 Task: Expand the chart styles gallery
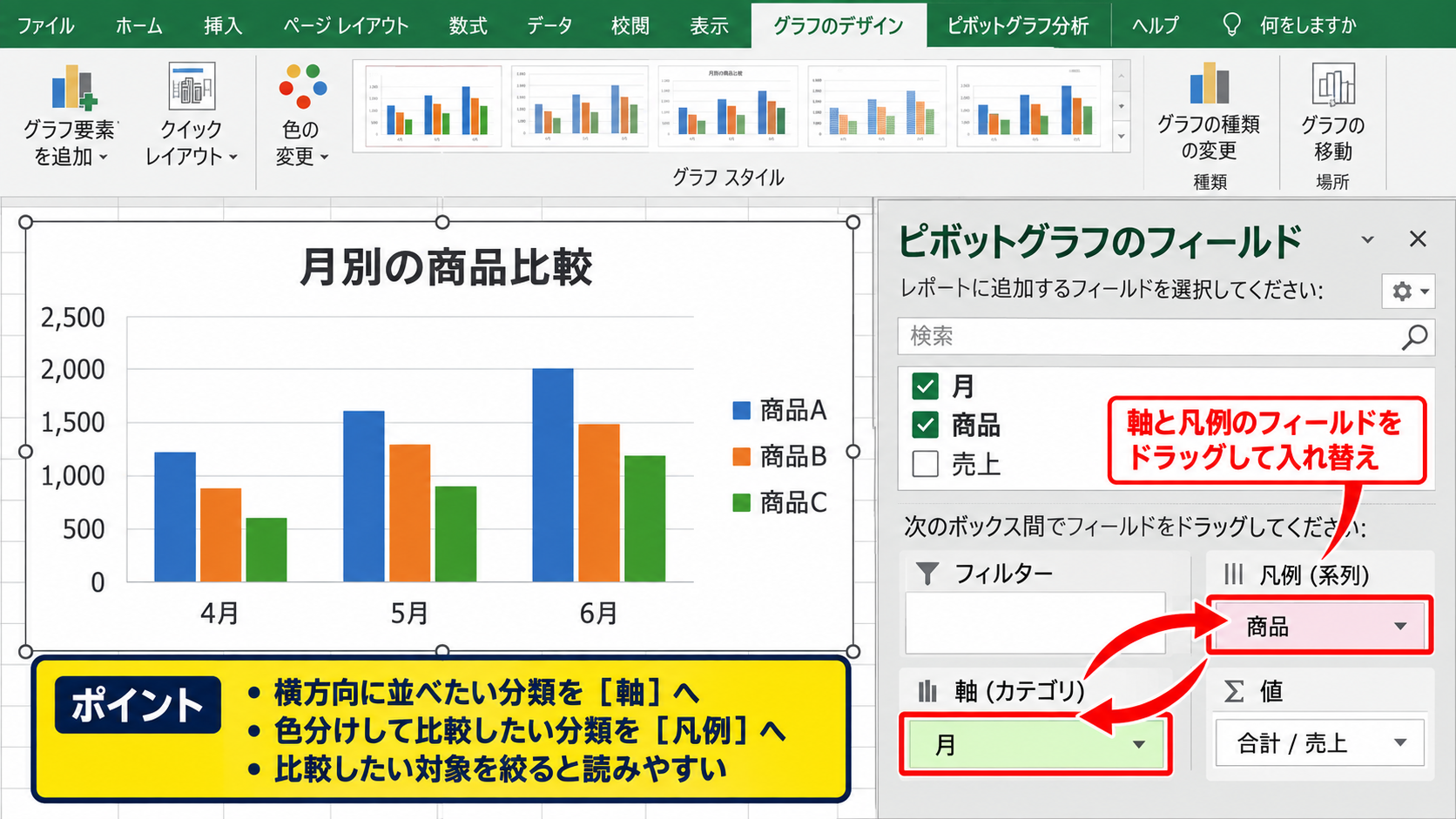[x=1122, y=137]
